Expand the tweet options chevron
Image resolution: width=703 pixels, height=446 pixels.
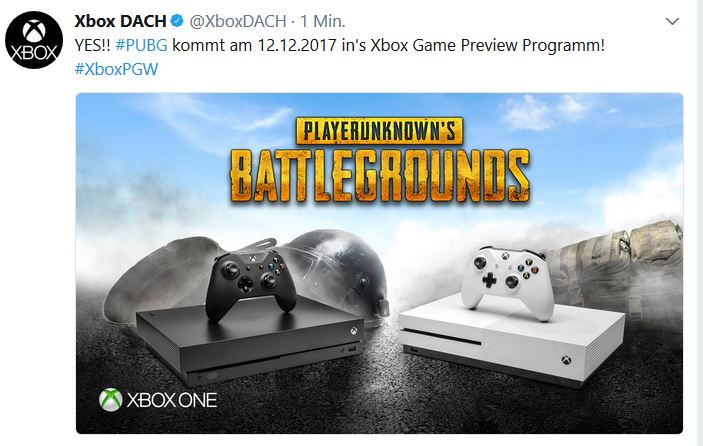click(x=672, y=21)
